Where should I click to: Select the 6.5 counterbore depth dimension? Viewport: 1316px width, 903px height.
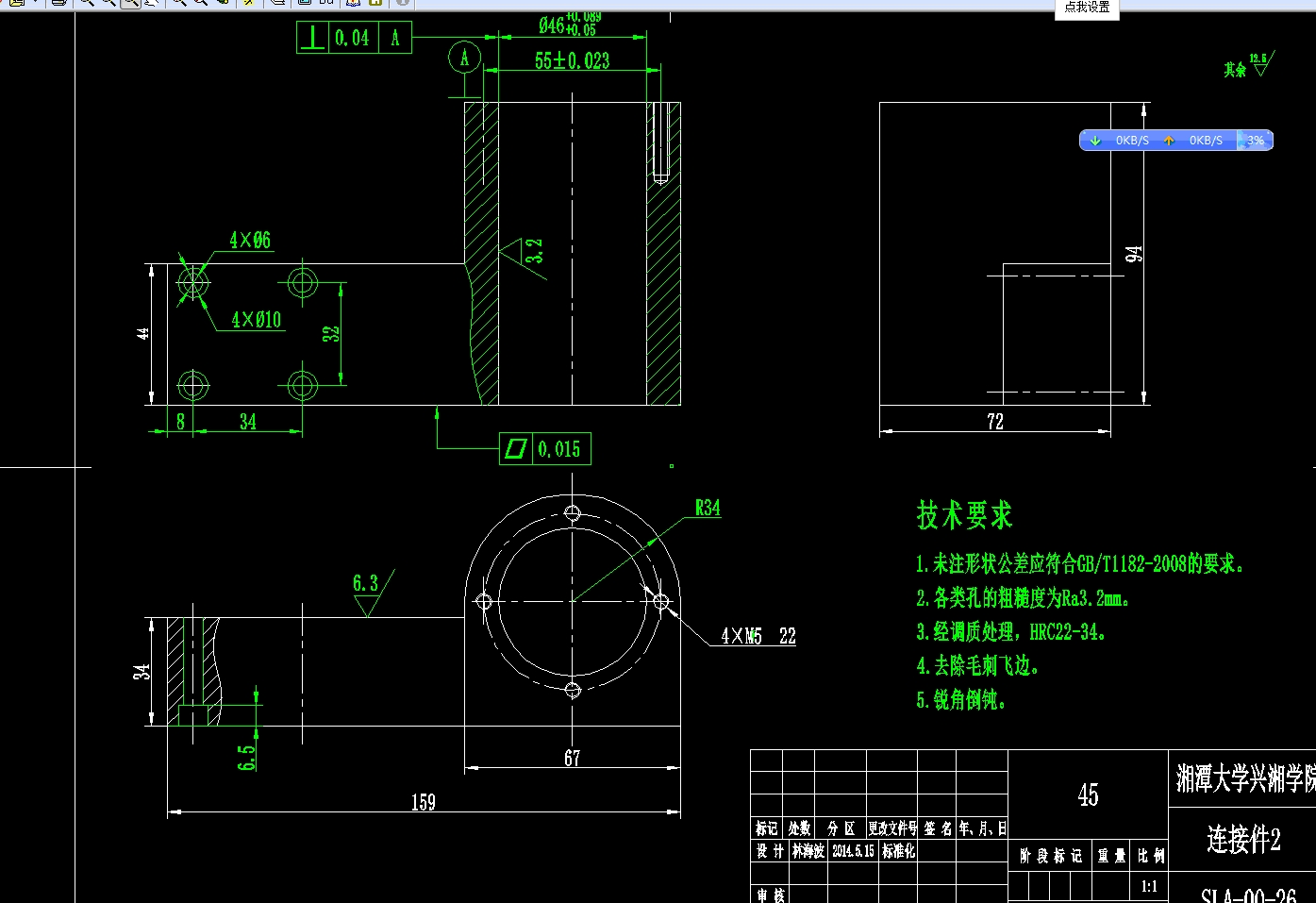click(x=247, y=758)
